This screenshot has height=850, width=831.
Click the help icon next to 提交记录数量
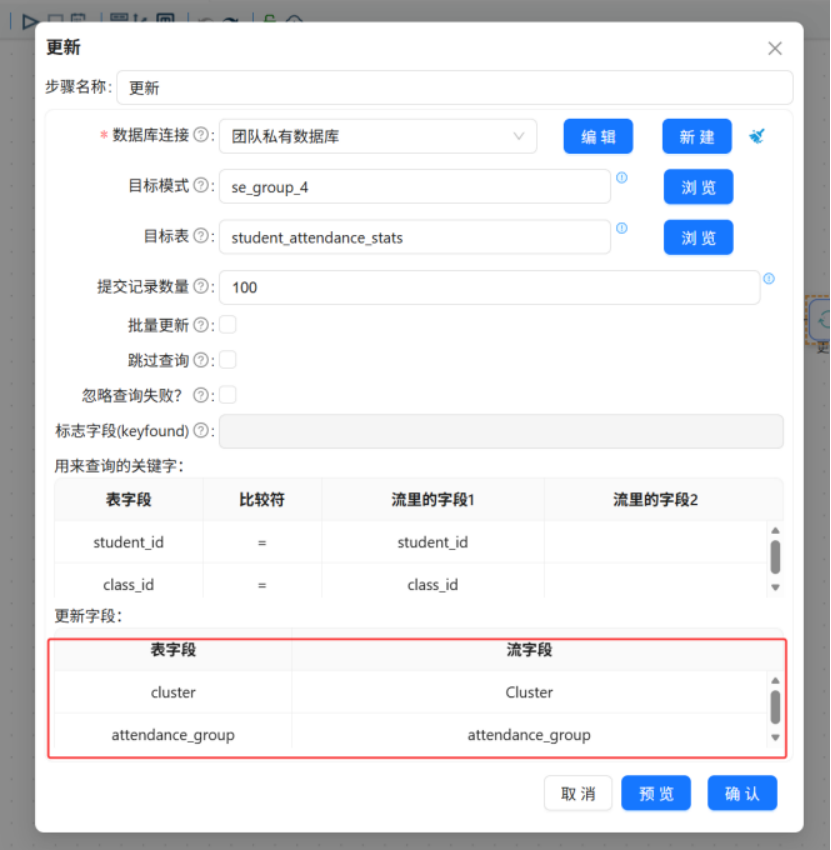(201, 286)
